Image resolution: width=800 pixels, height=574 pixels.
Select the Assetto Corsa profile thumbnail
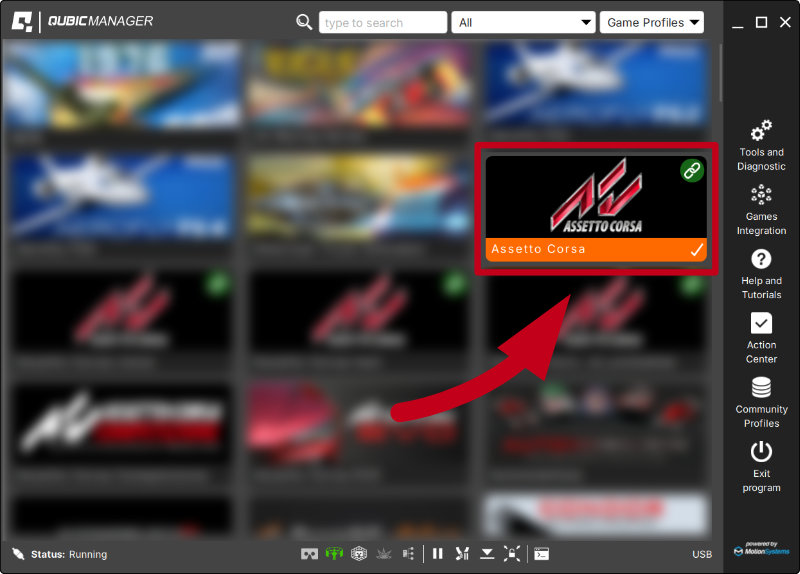[596, 197]
